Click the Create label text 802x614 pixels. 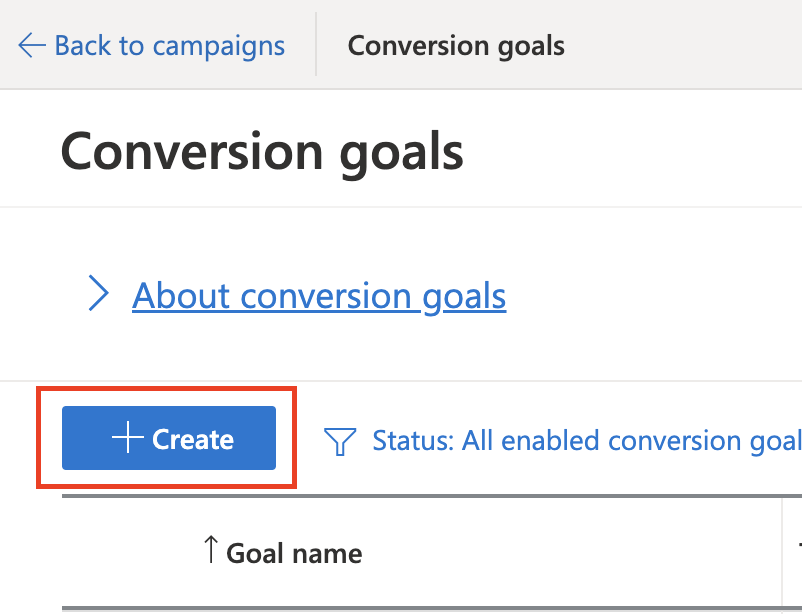[193, 439]
